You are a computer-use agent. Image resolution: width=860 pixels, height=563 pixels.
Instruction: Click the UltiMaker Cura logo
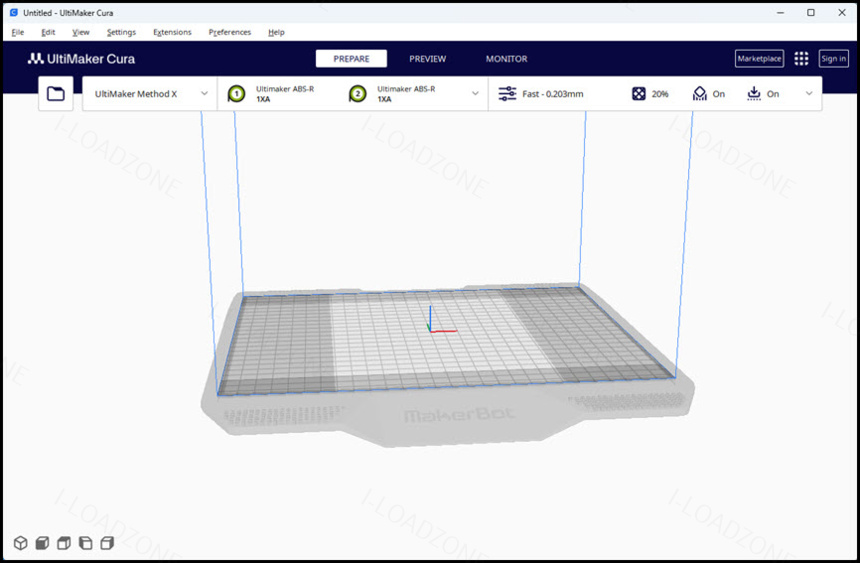(81, 59)
